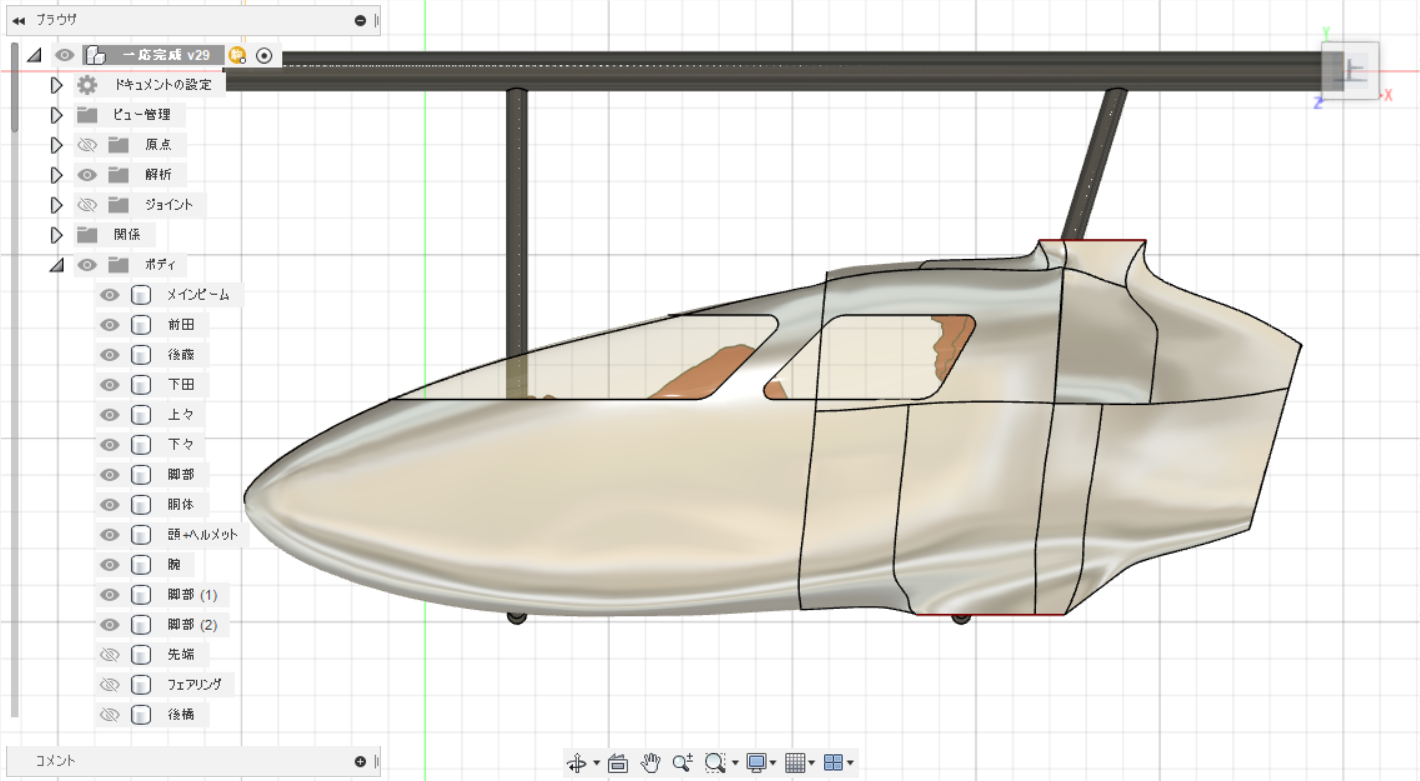Screen dimensions: 1420x781
Task: Collapse the ボディ folder
Action: click(57, 265)
